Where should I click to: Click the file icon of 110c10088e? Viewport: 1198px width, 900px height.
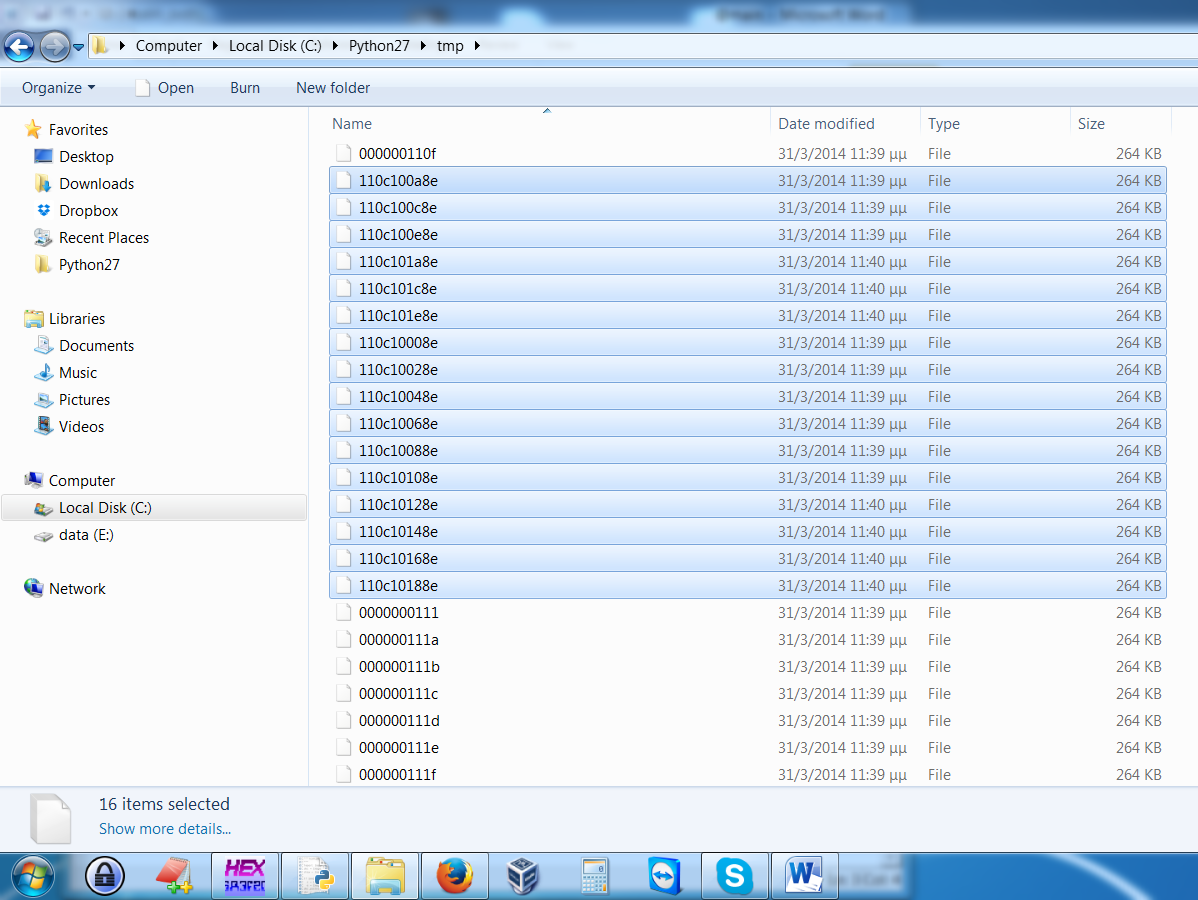344,451
